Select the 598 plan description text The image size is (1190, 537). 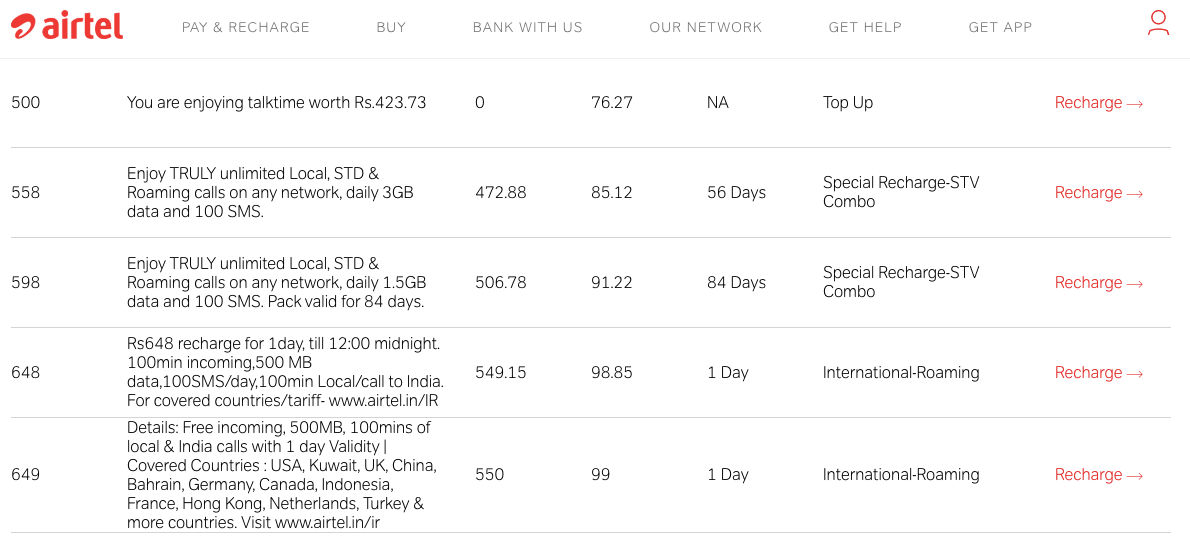coord(276,283)
